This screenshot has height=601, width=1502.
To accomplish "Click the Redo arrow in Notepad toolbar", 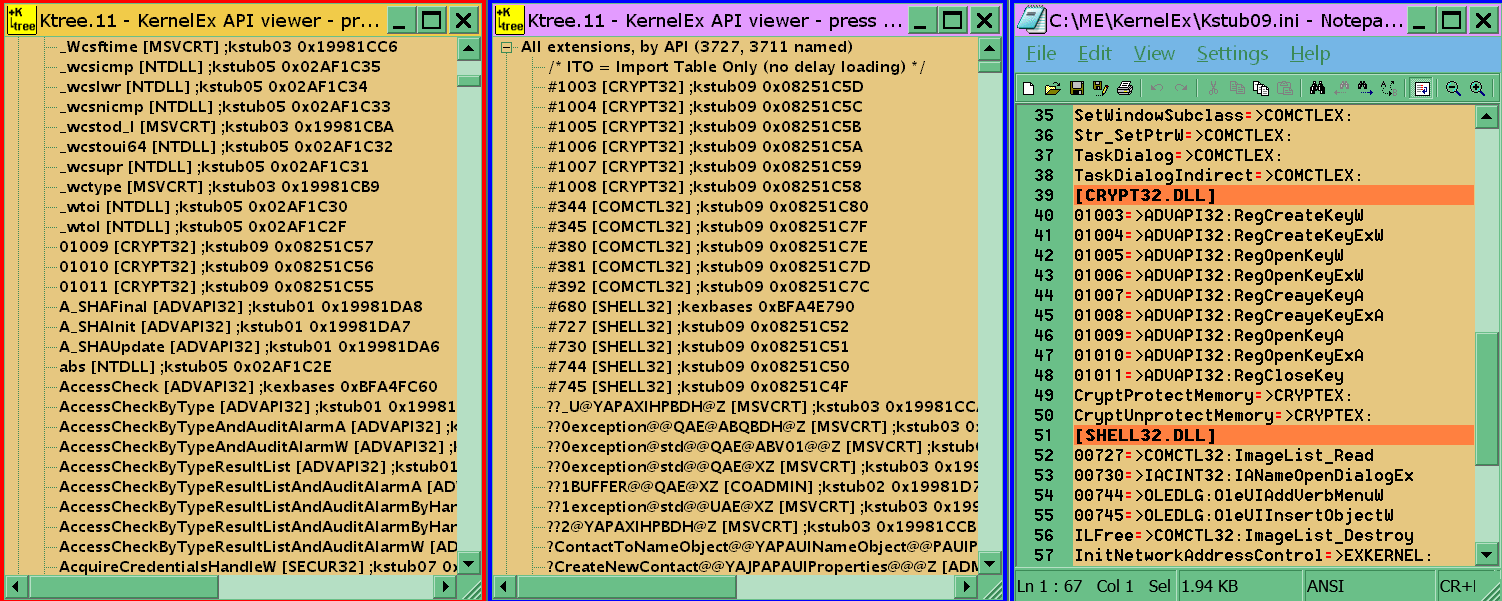I will [1181, 88].
